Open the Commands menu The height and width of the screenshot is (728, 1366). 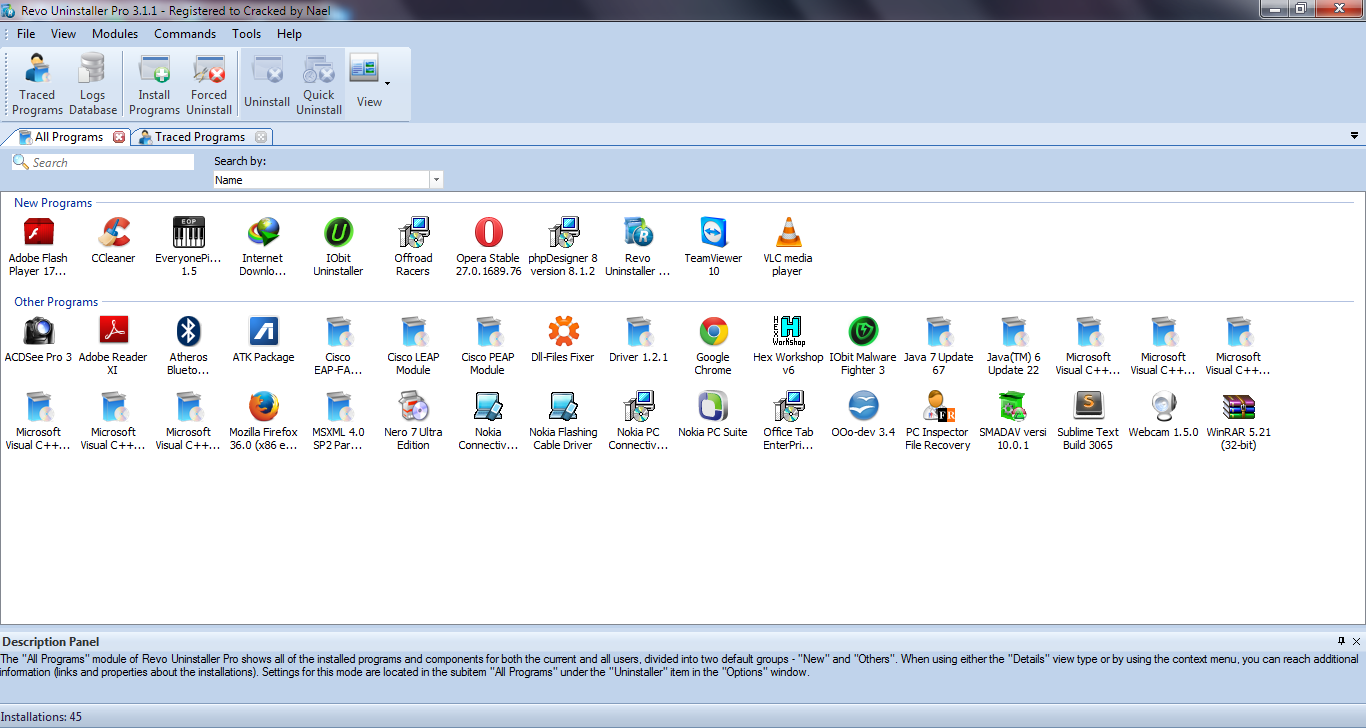point(185,34)
